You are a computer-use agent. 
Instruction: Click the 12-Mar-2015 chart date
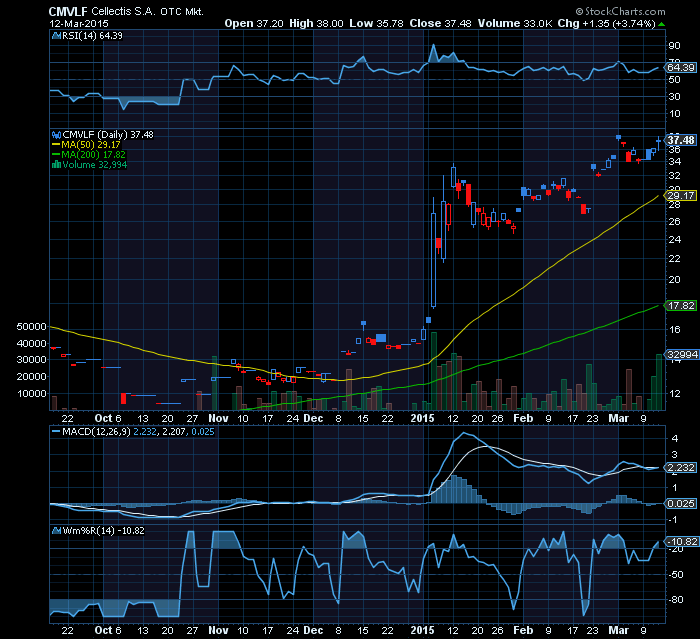pyautogui.click(x=79, y=24)
